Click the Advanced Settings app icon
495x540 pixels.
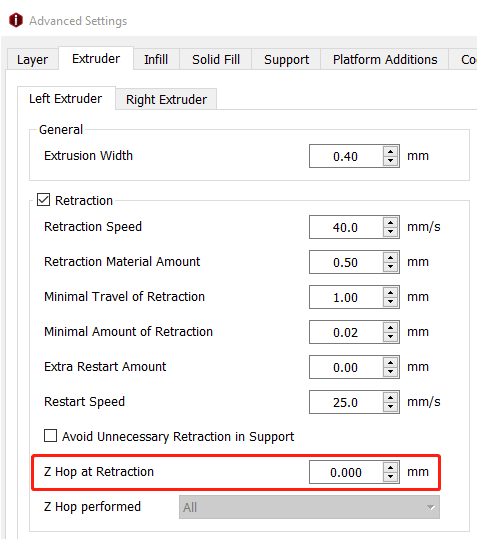[x=16, y=20]
